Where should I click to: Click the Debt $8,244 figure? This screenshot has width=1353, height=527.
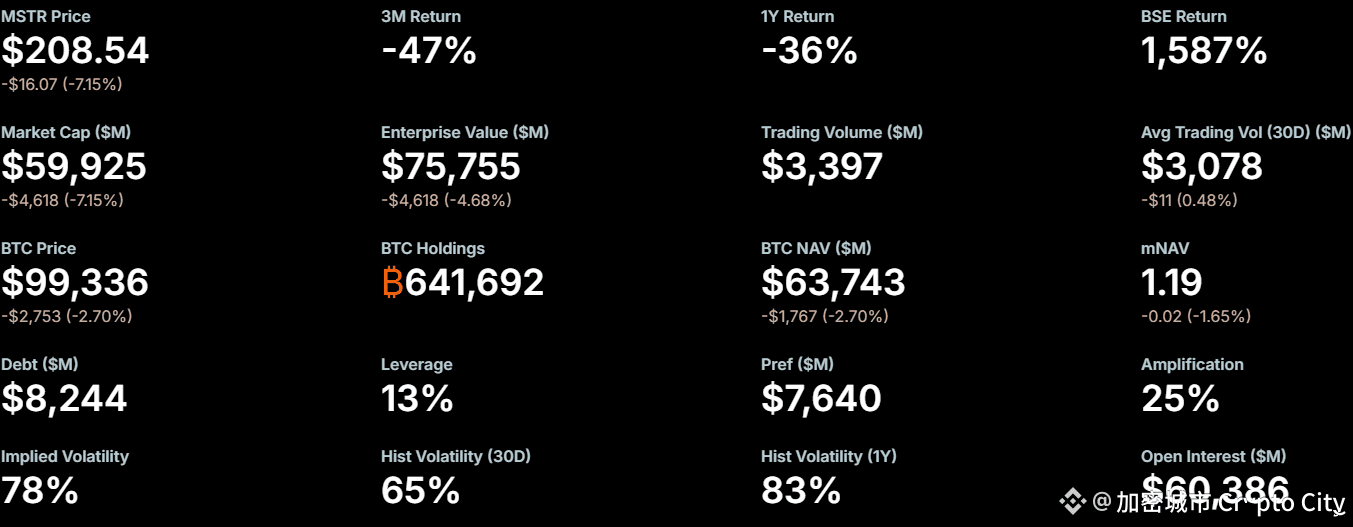pos(64,399)
